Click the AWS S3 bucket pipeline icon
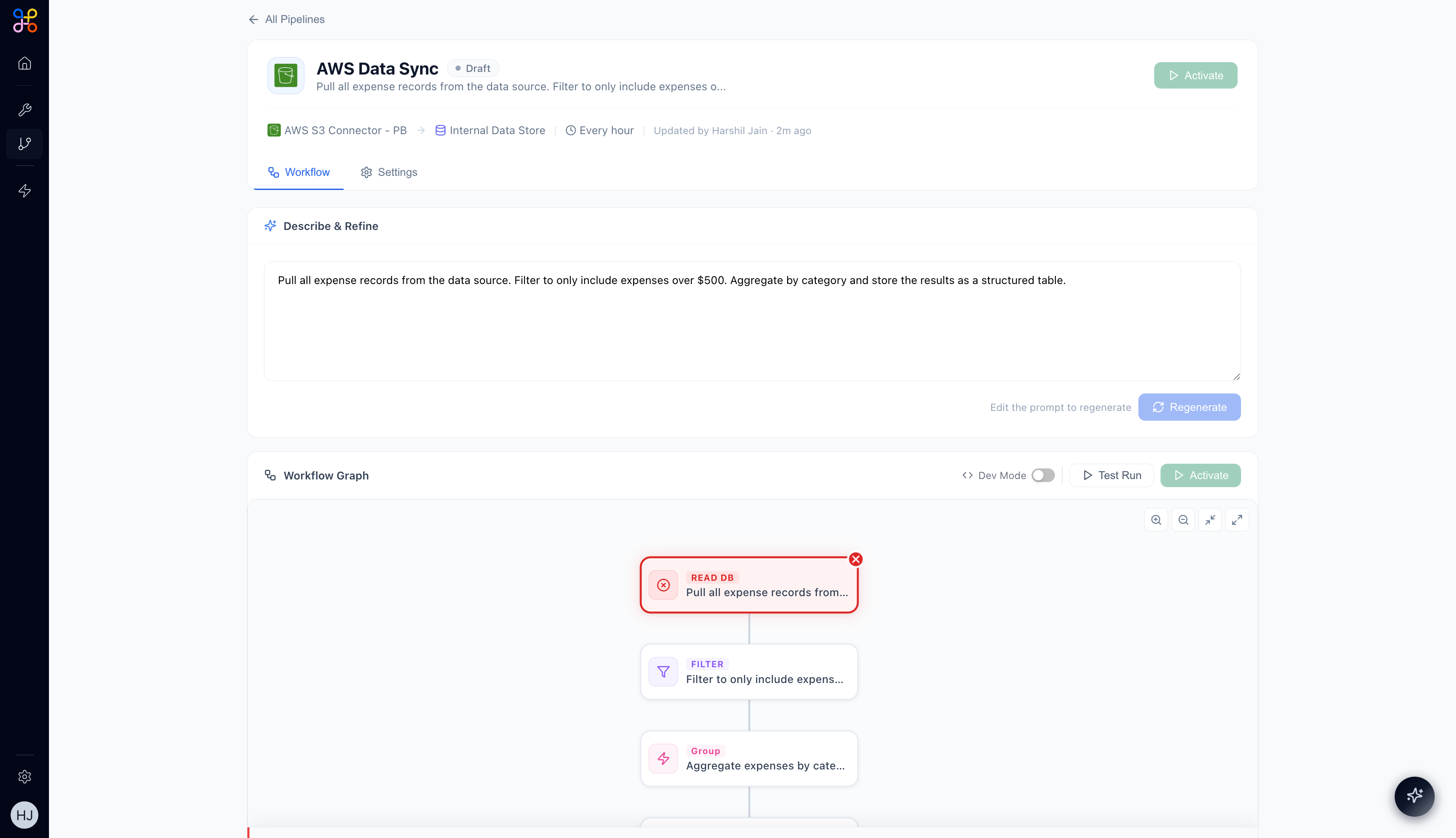The height and width of the screenshot is (838, 1456). coord(286,75)
